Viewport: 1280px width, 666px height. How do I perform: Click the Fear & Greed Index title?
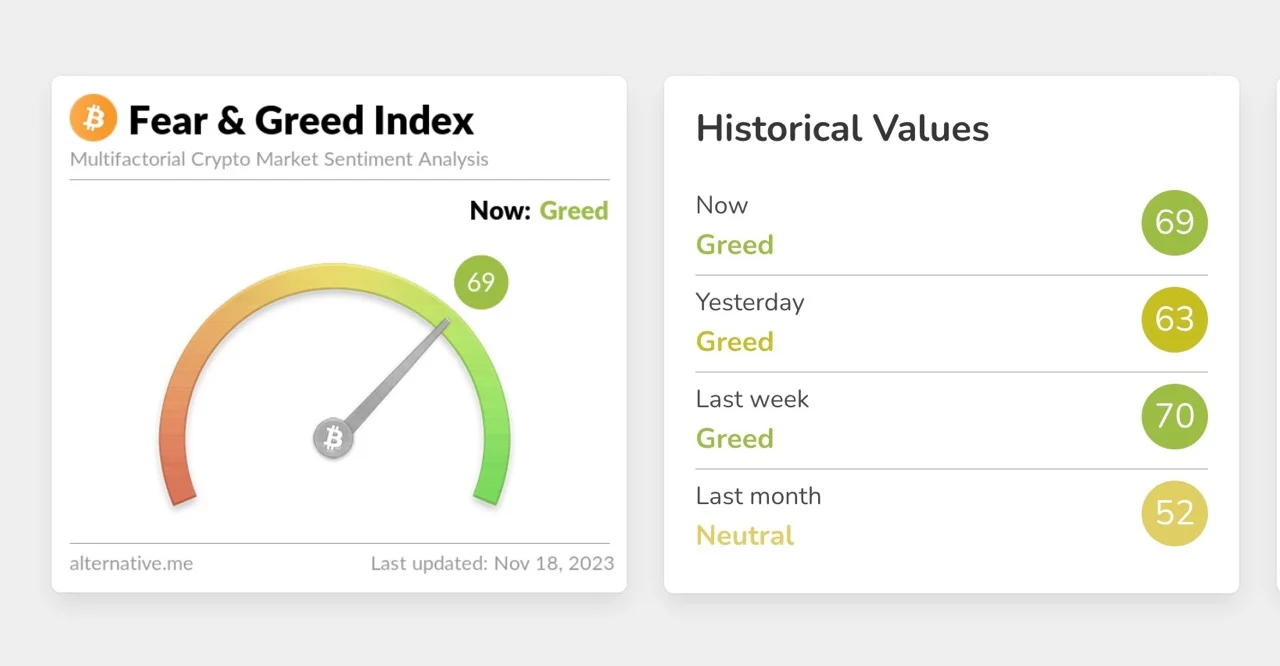pyautogui.click(x=301, y=121)
